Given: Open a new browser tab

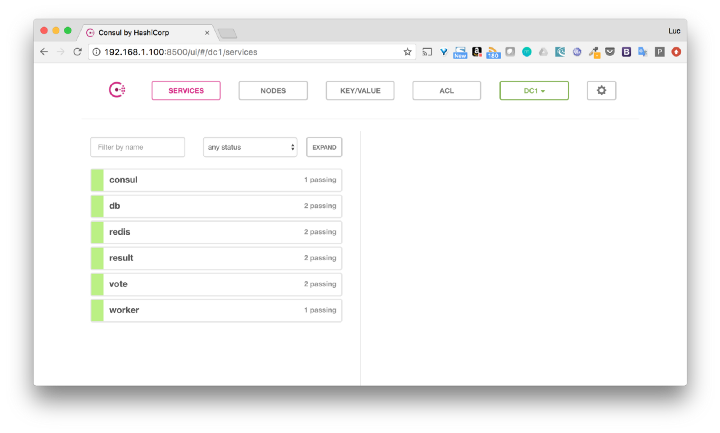Looking at the screenshot, I should point(227,33).
